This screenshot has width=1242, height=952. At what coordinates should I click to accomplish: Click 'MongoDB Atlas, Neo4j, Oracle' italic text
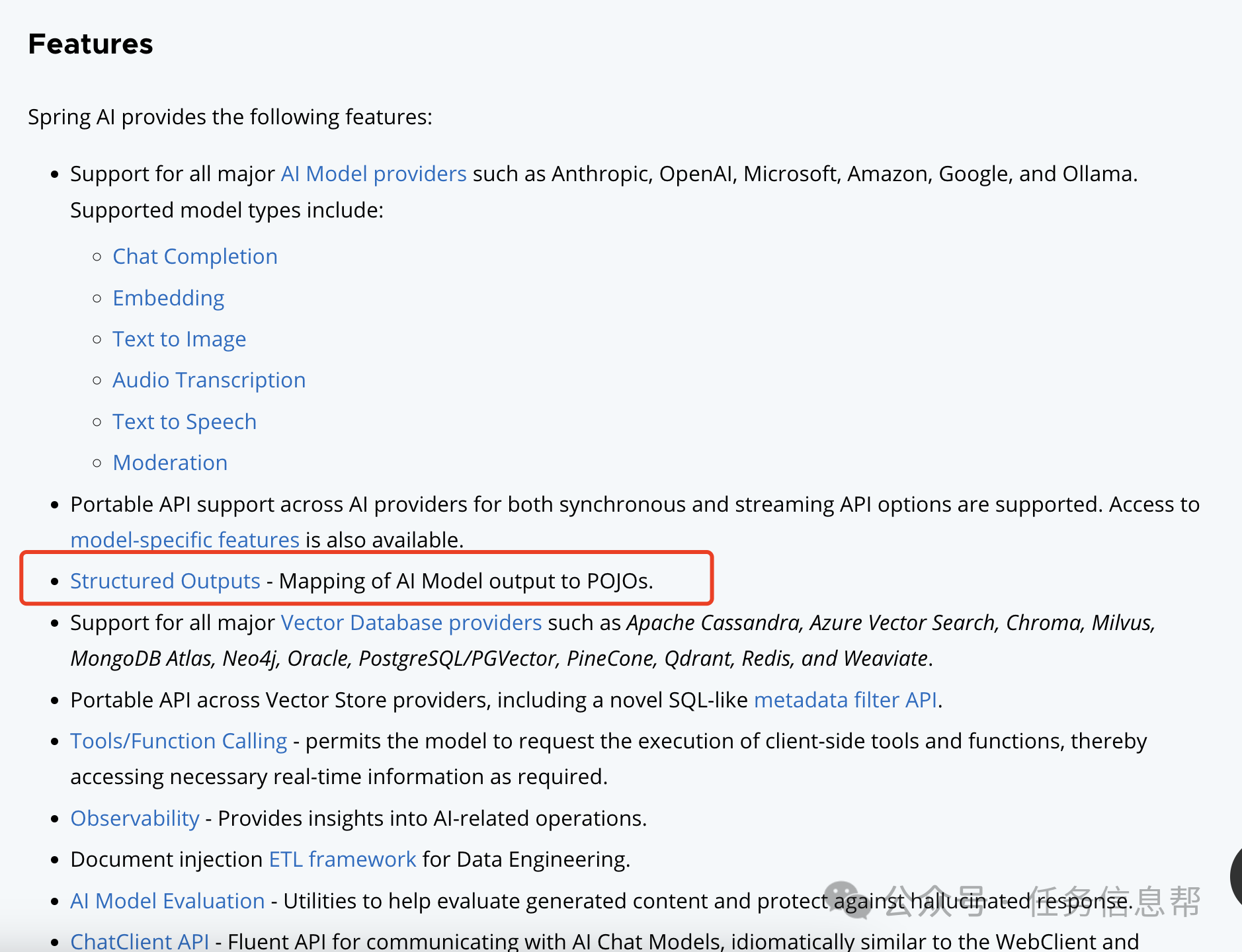(x=210, y=658)
